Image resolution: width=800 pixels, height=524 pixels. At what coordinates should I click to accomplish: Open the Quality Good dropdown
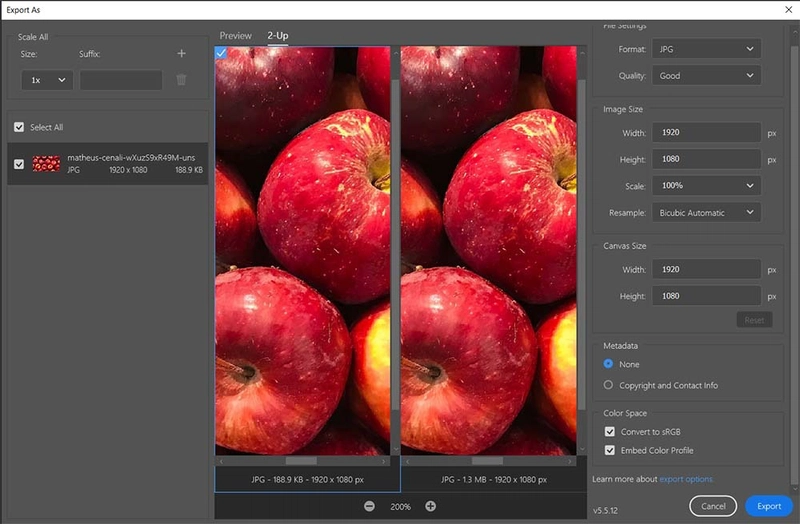[707, 76]
